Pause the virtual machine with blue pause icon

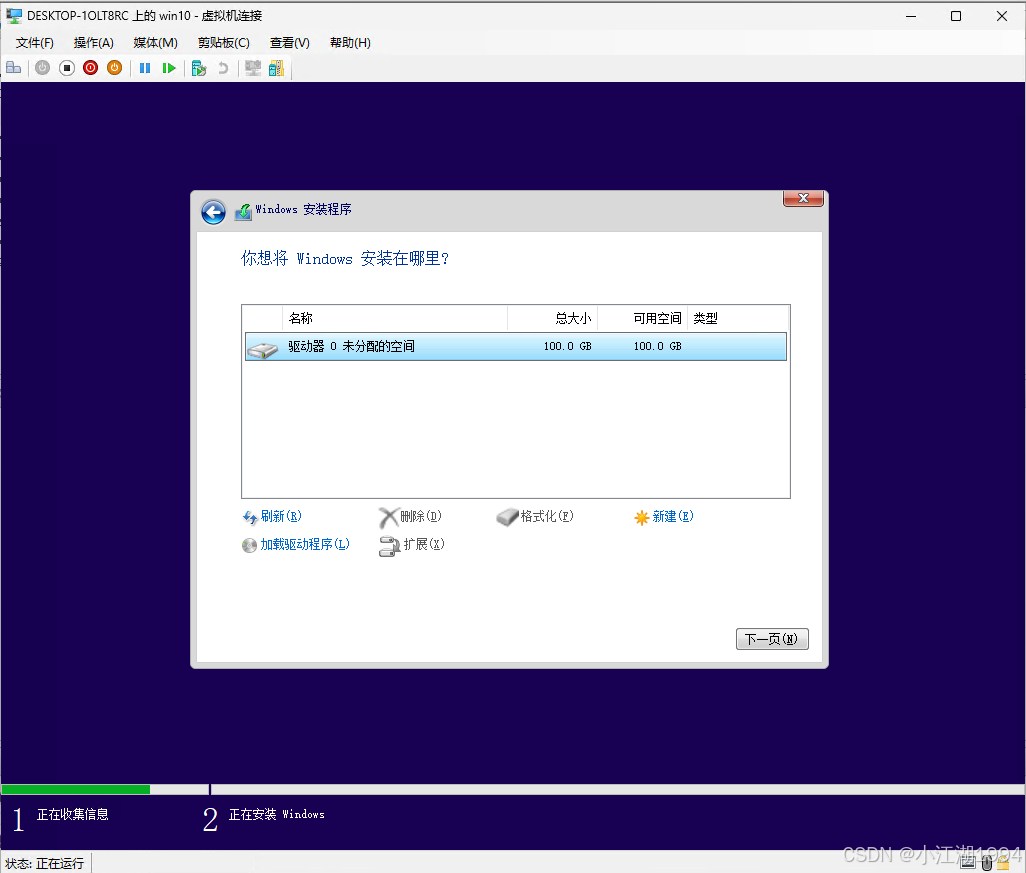tap(145, 68)
